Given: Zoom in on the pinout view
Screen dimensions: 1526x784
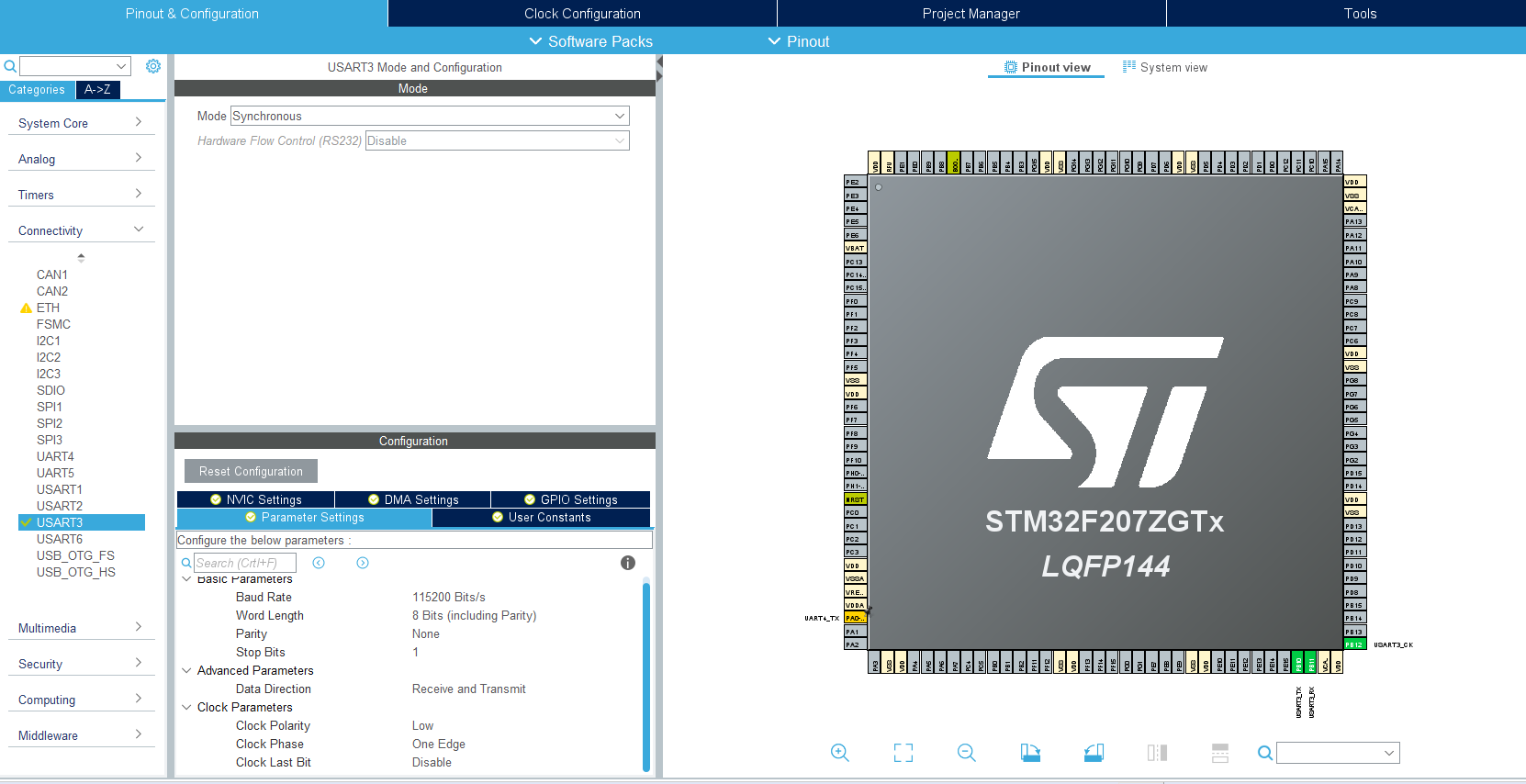Looking at the screenshot, I should (839, 753).
